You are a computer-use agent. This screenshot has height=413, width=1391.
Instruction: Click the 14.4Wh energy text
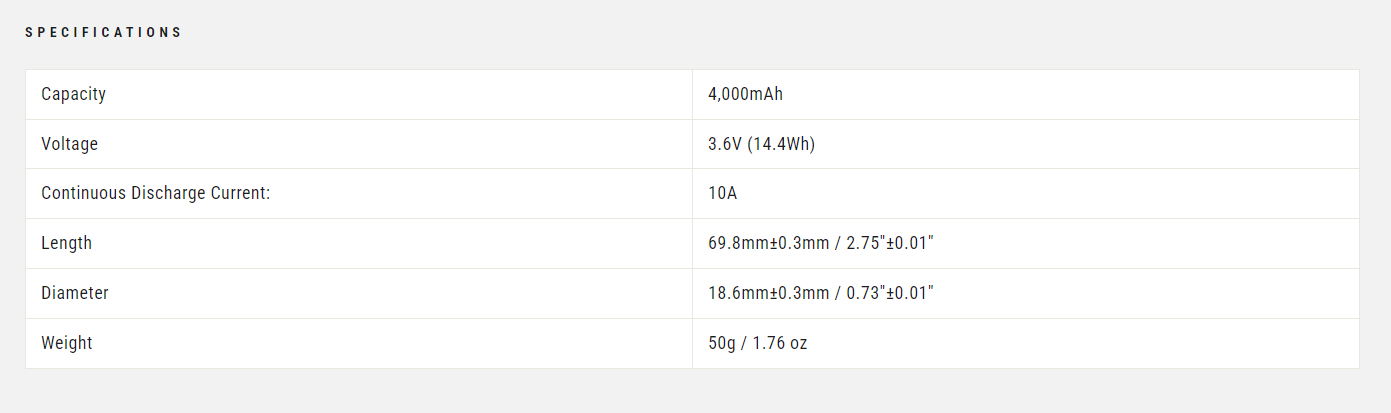point(781,144)
